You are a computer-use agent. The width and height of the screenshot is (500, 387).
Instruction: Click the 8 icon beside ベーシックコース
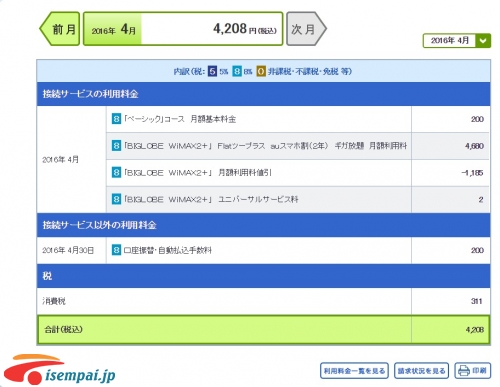[x=116, y=119]
